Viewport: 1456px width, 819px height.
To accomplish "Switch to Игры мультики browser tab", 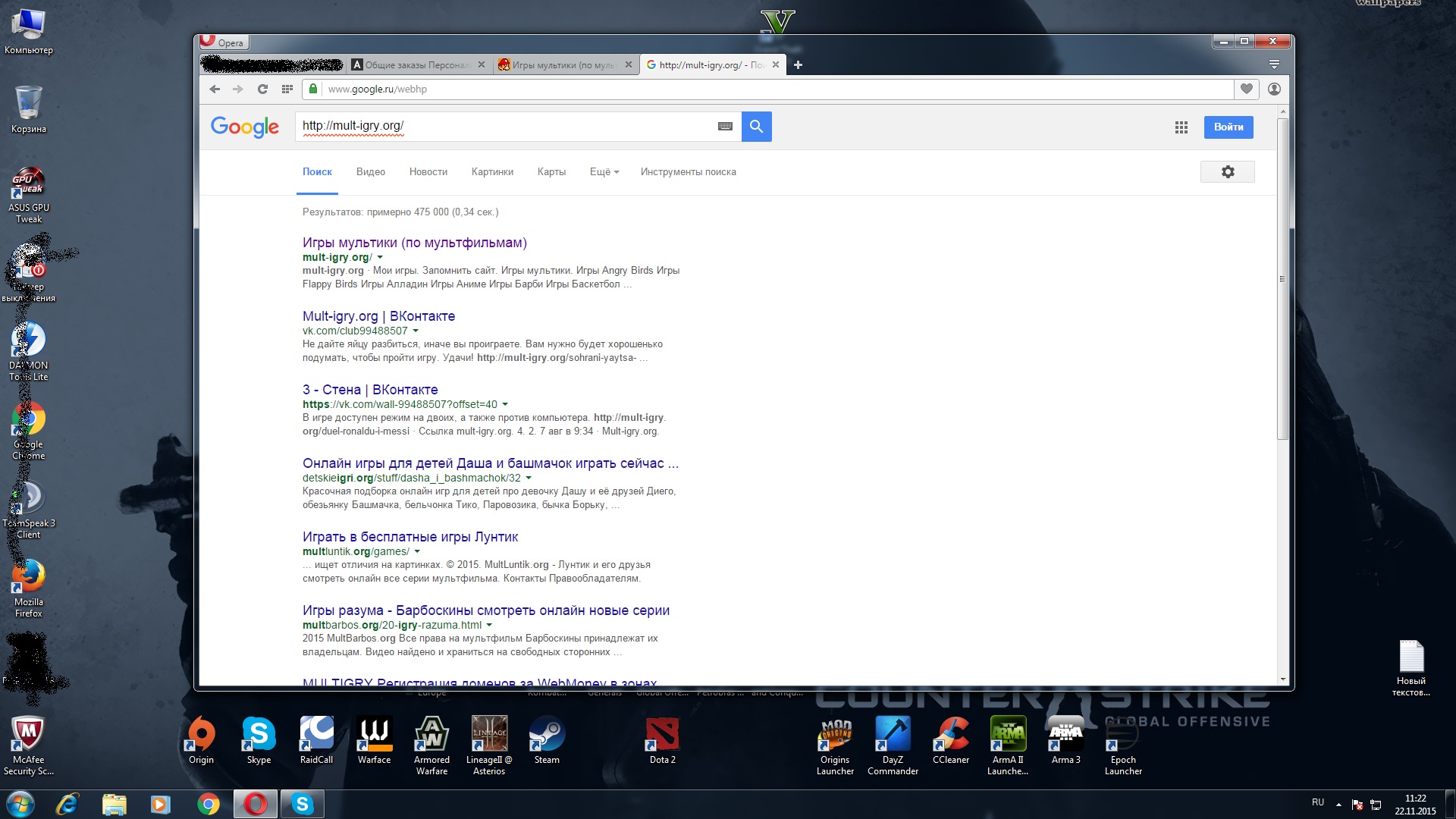I will [x=565, y=65].
